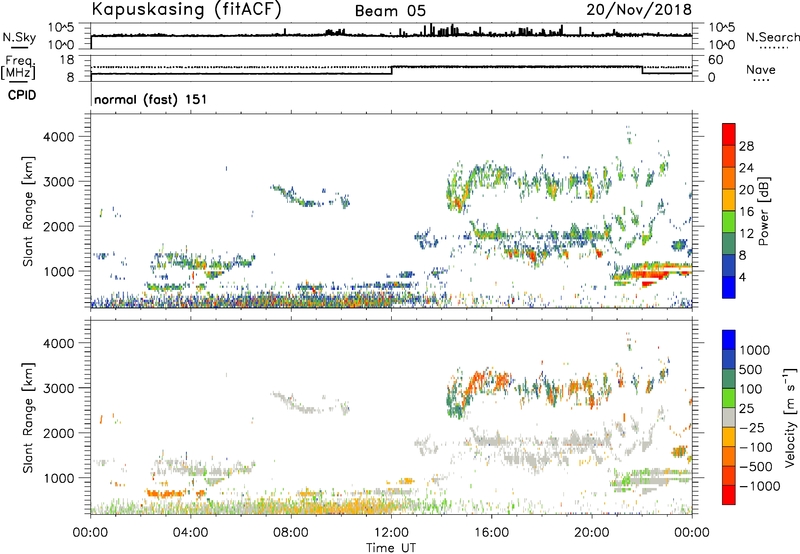This screenshot has height=554, width=800.
Task: Click the blue bottom of power colorbar
Action: [729, 289]
